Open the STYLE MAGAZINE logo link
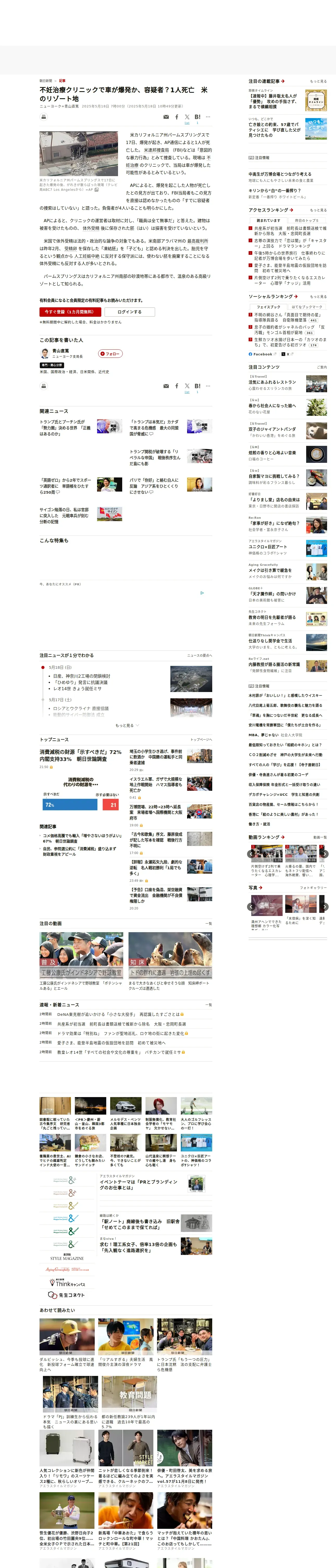336x1568 pixels. pyautogui.click(x=67, y=1257)
